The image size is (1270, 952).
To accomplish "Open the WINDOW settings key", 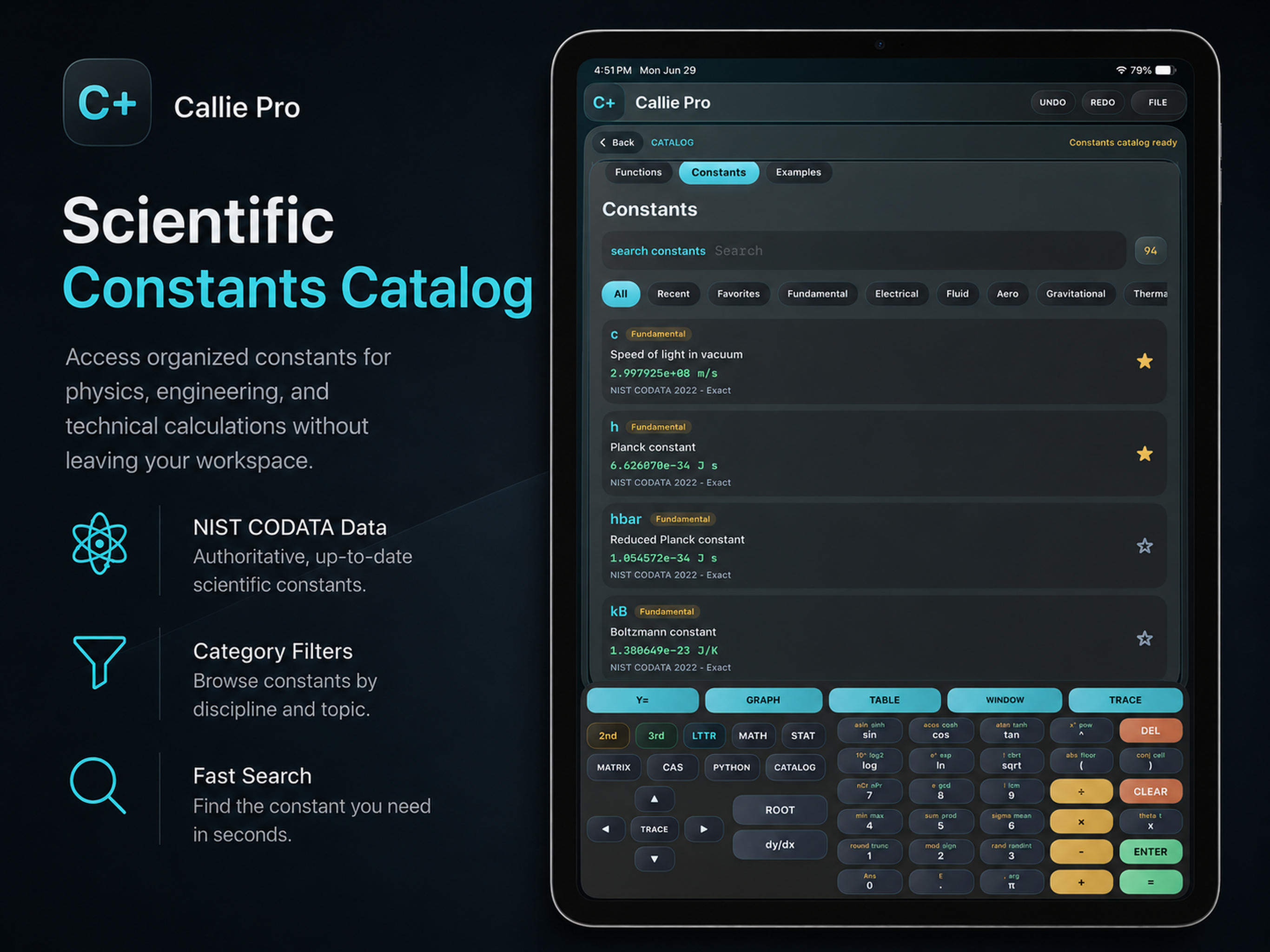I will click(x=1005, y=700).
